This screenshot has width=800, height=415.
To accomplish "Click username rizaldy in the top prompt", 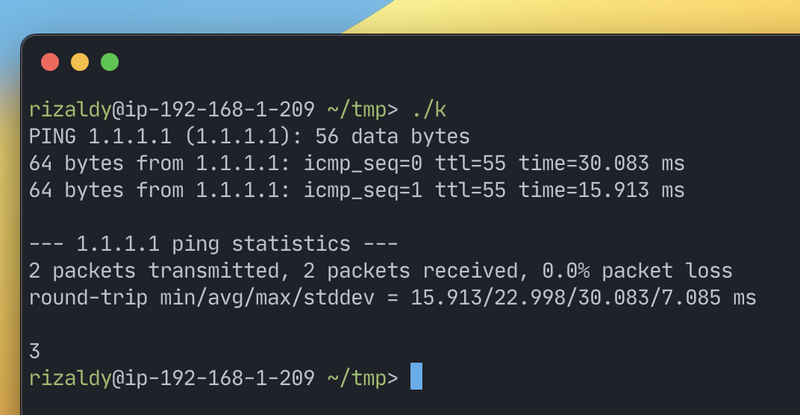I will (70, 111).
